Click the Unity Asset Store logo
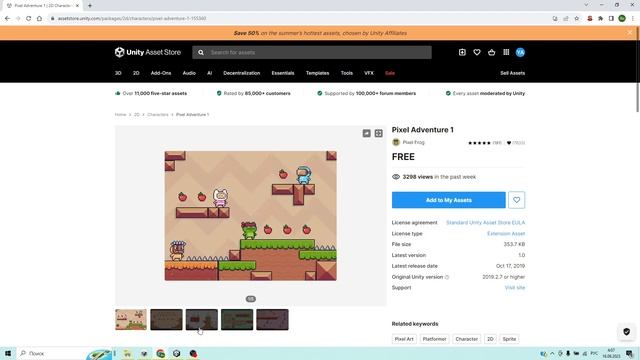 point(148,52)
